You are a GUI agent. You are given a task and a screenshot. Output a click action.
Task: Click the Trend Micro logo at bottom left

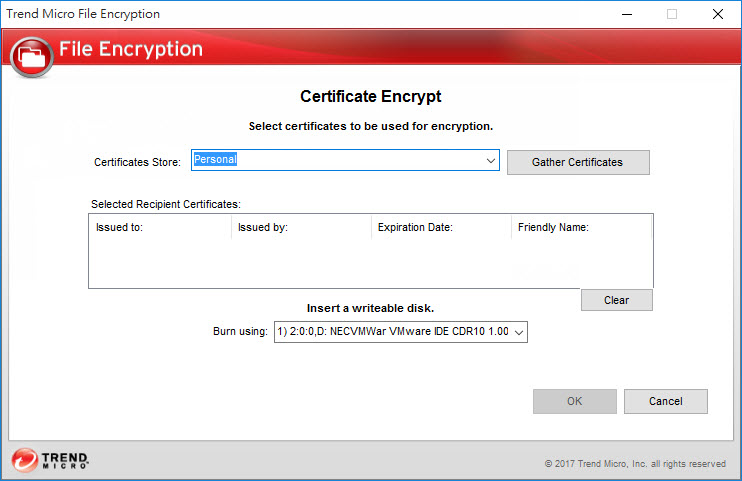tap(50, 460)
